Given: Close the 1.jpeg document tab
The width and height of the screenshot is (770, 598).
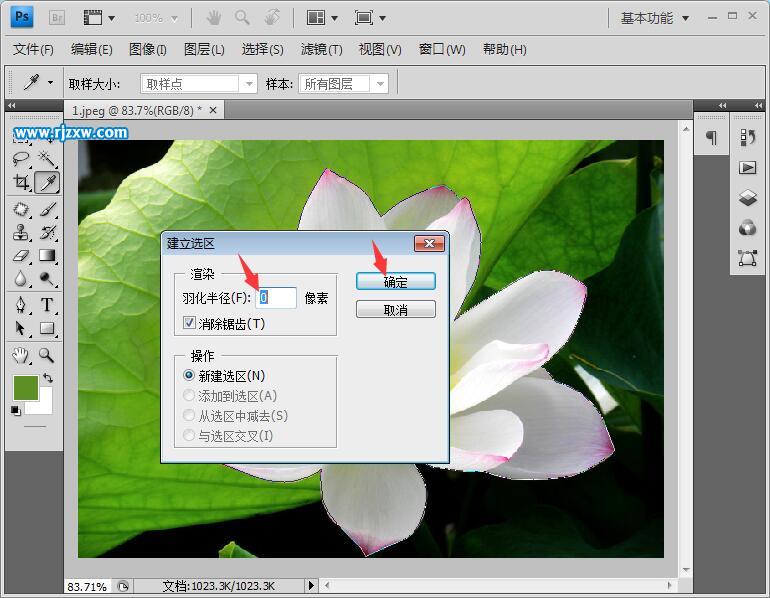Looking at the screenshot, I should tap(213, 110).
